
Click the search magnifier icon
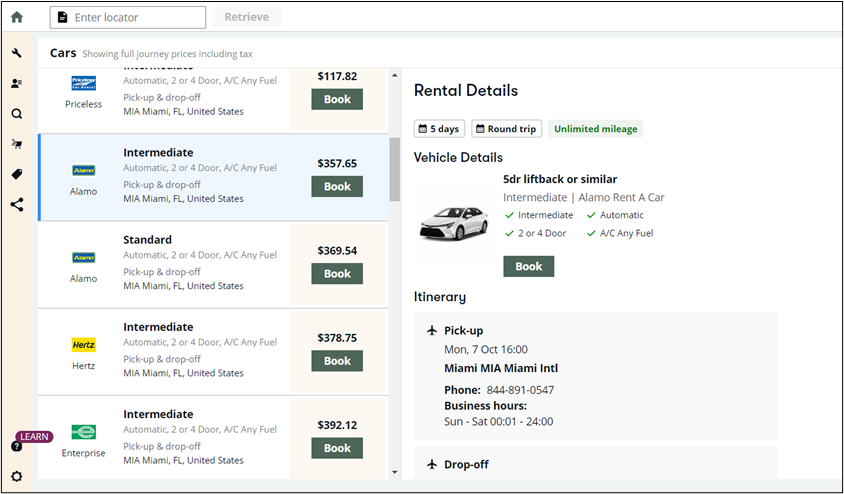17,114
